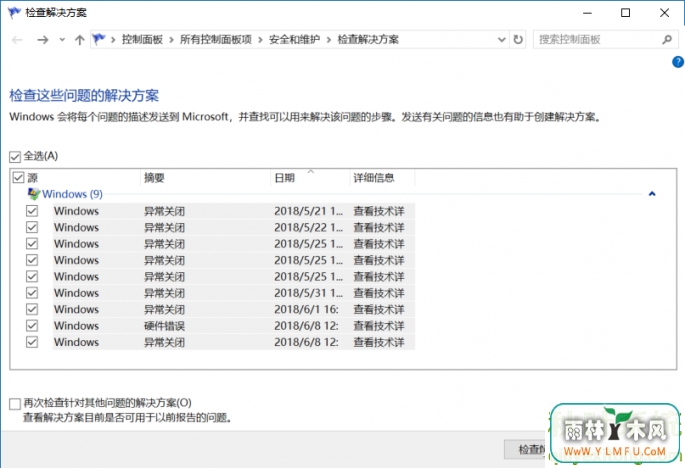
Task: Click the back navigation arrow
Action: pos(17,40)
